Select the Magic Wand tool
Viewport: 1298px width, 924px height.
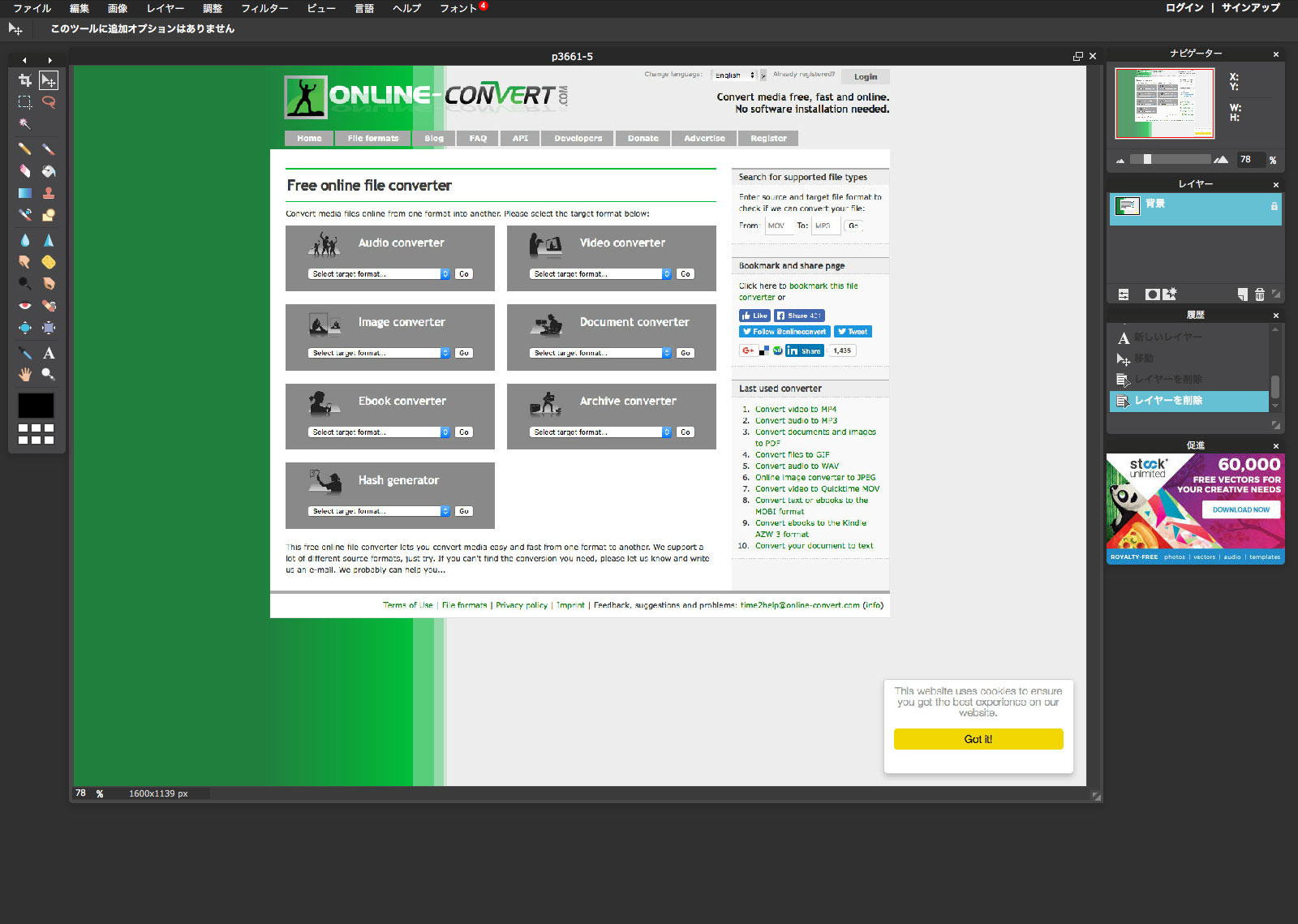pyautogui.click(x=25, y=124)
